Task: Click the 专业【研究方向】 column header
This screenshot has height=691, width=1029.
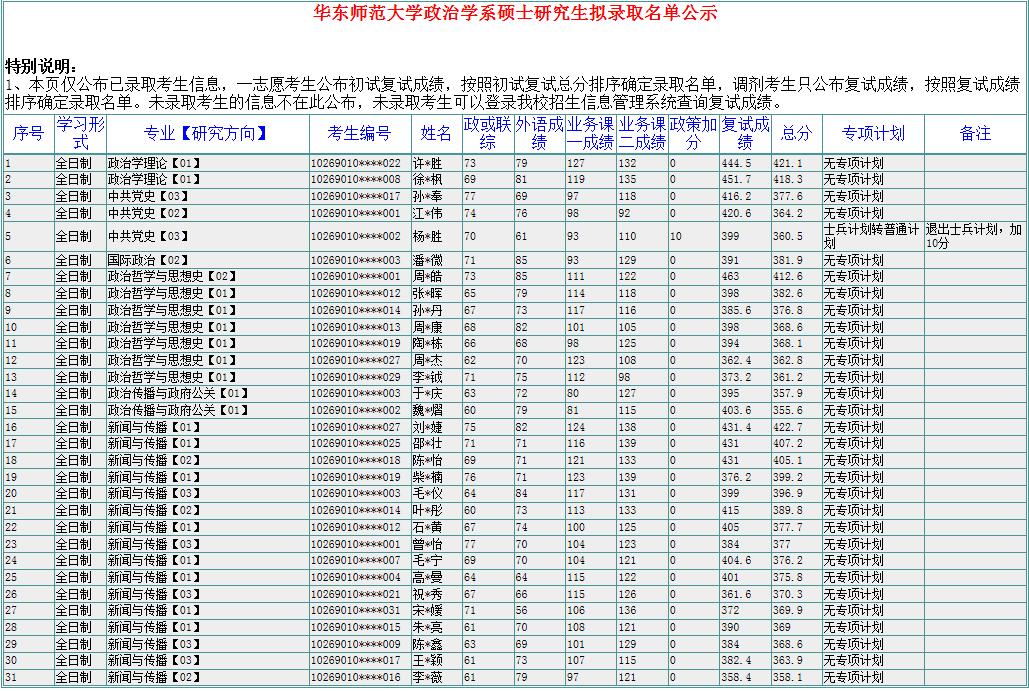Action: (207, 134)
